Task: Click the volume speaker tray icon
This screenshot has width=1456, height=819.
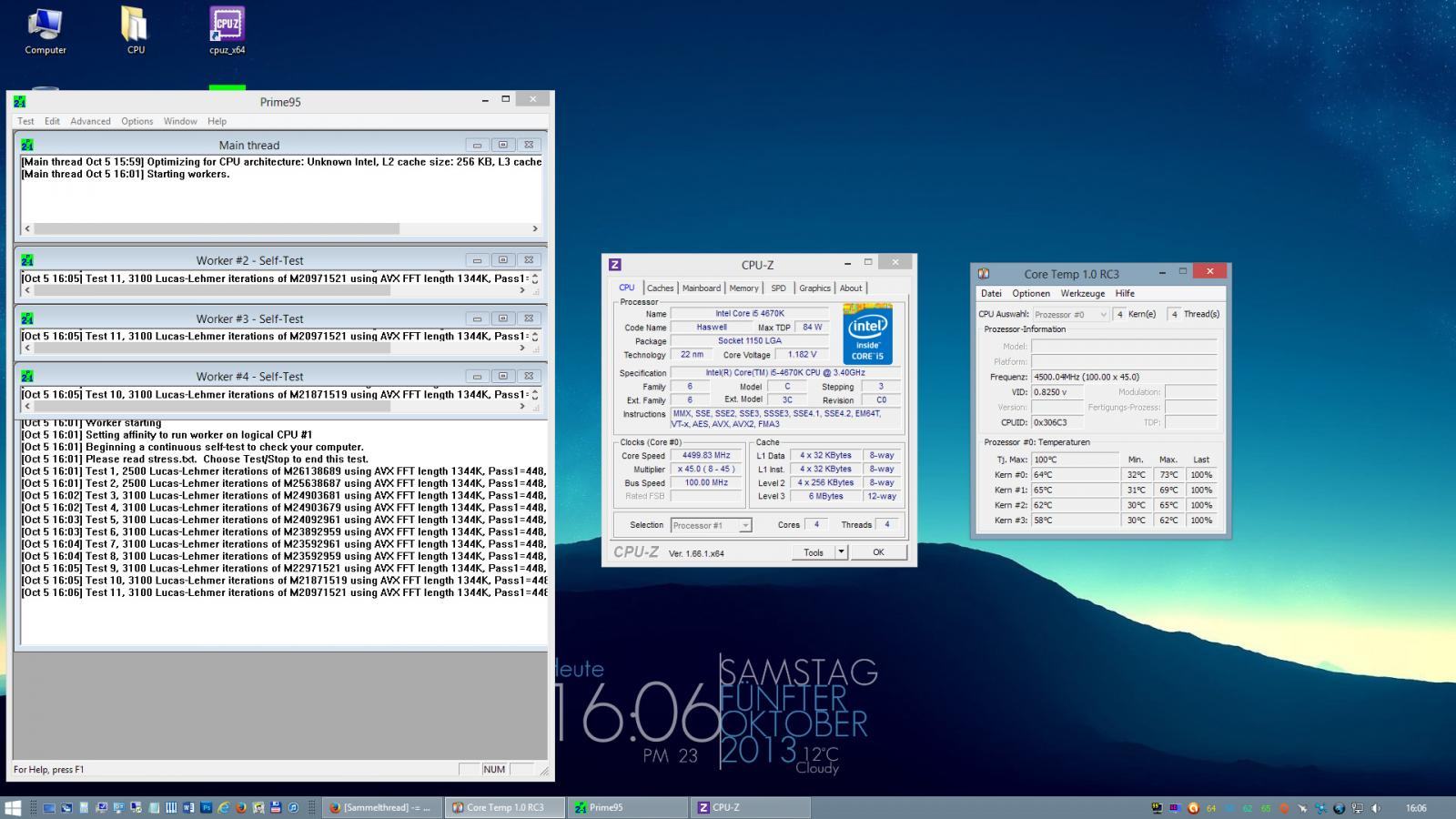Action: (x=1374, y=807)
